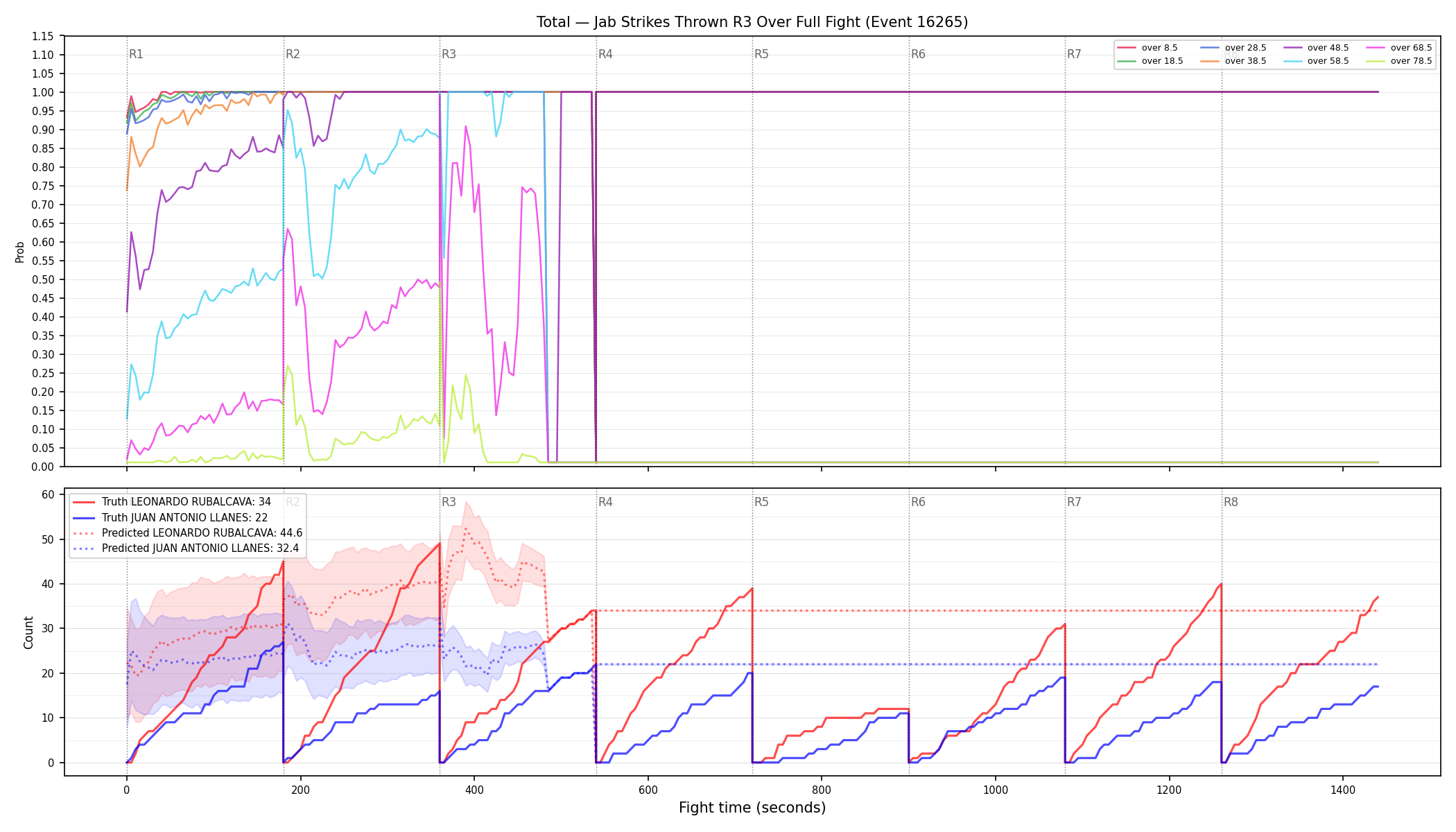Click the 200 tick on the time axis

click(300, 789)
